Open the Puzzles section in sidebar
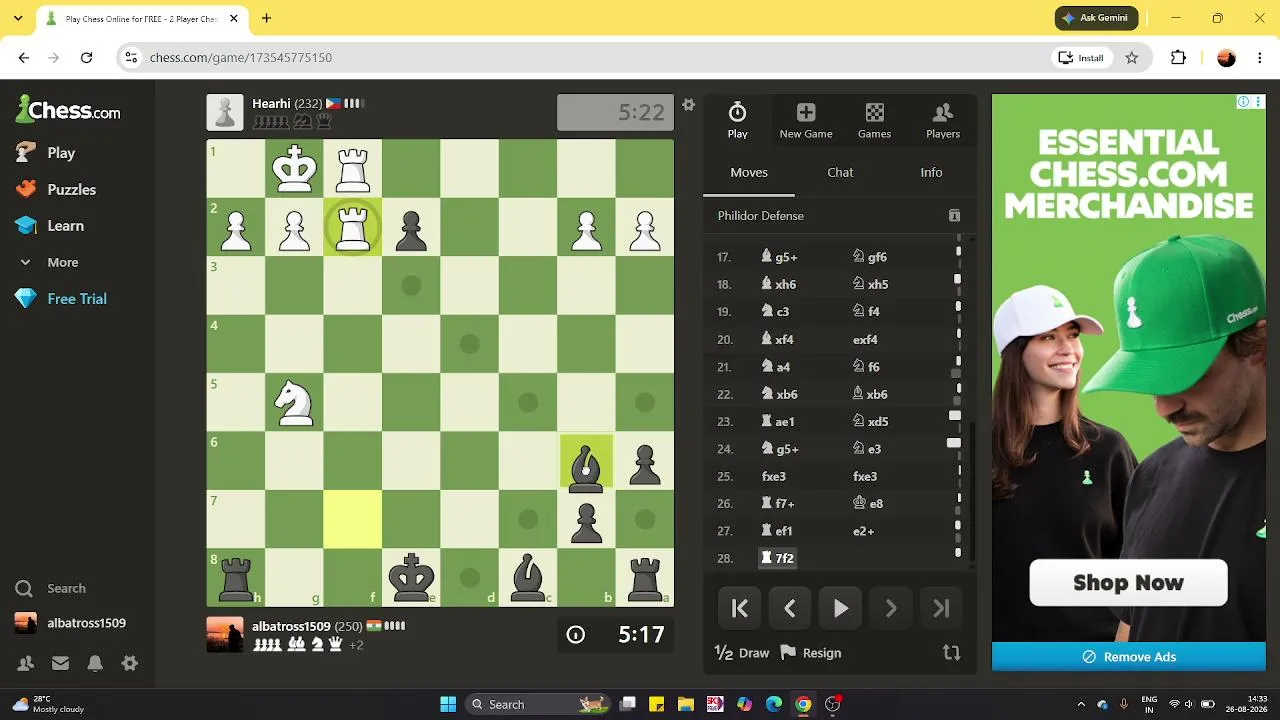 56,189
